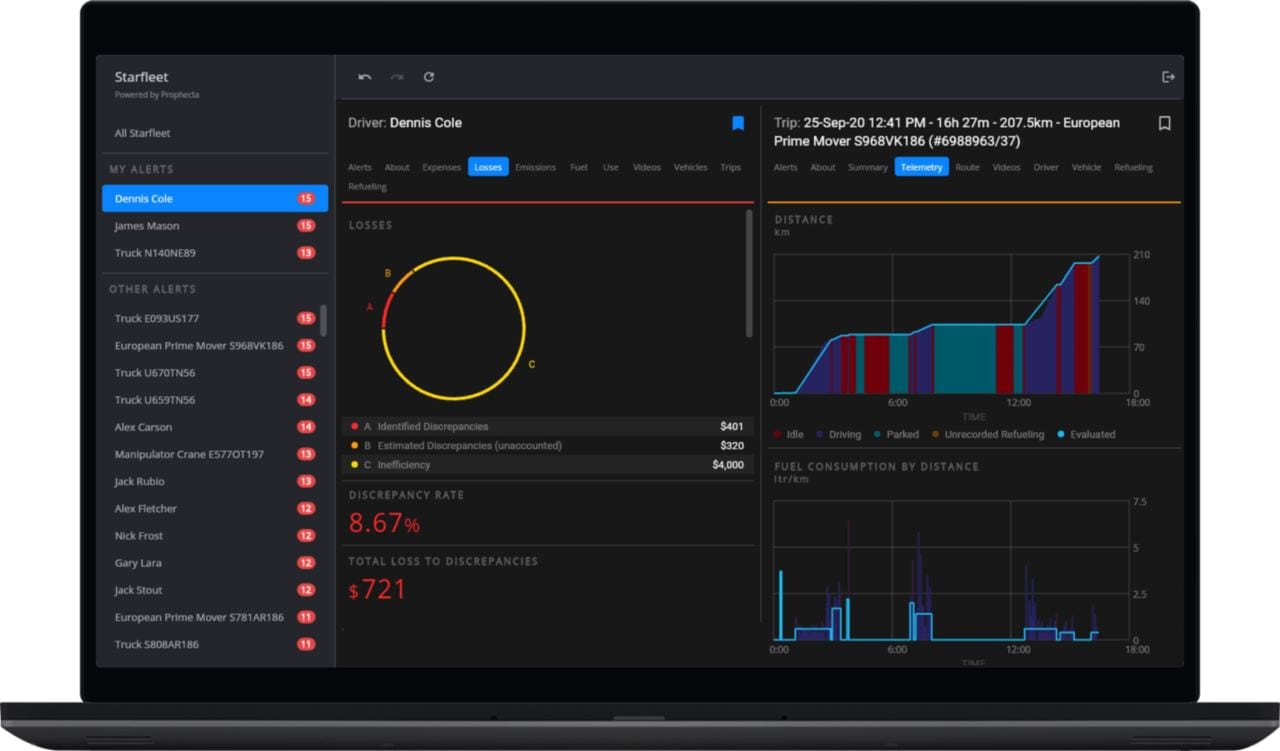Open the Vehicles tab
Screen dimensions: 1280x751
[x=690, y=167]
